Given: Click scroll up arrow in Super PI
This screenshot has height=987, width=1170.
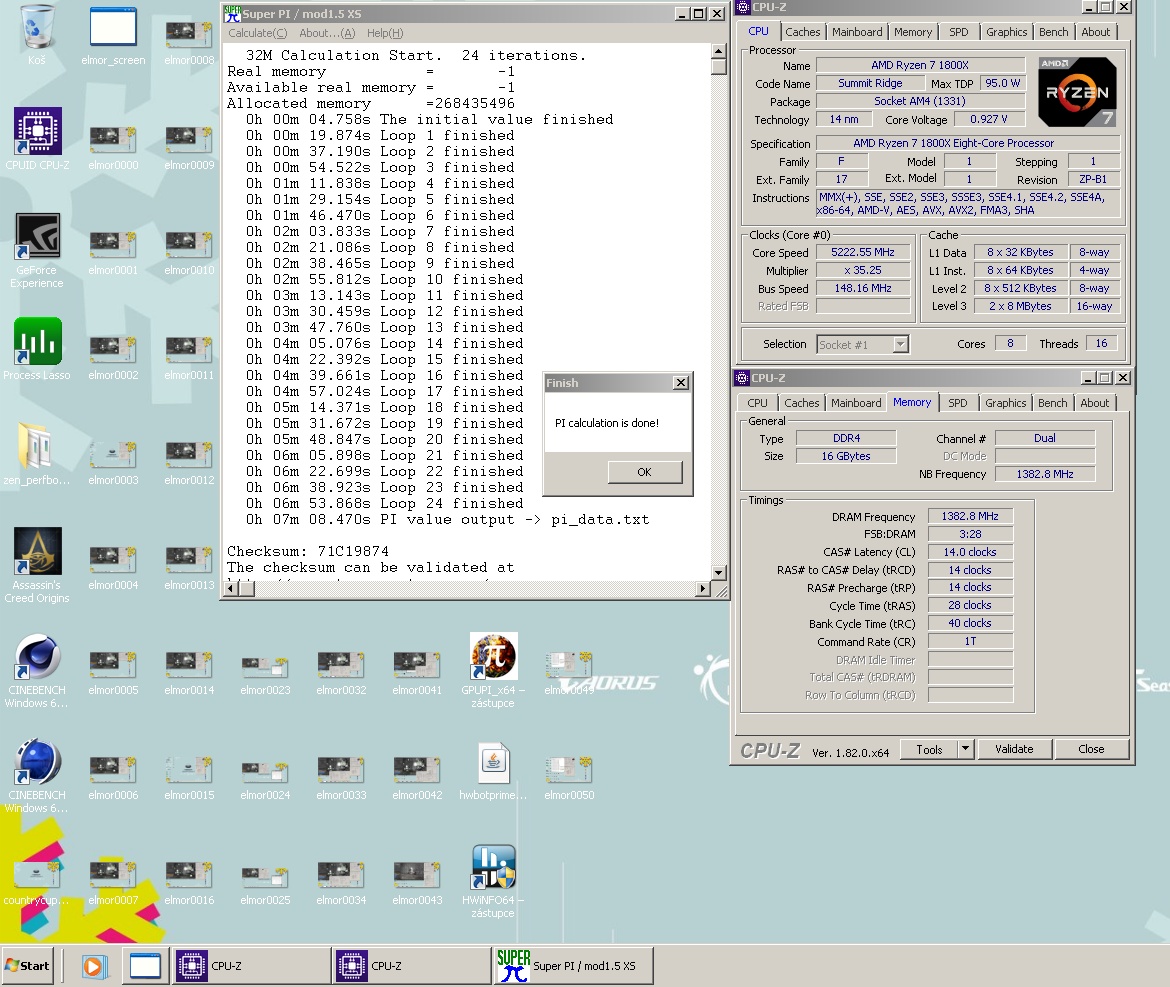Looking at the screenshot, I should click(719, 51).
